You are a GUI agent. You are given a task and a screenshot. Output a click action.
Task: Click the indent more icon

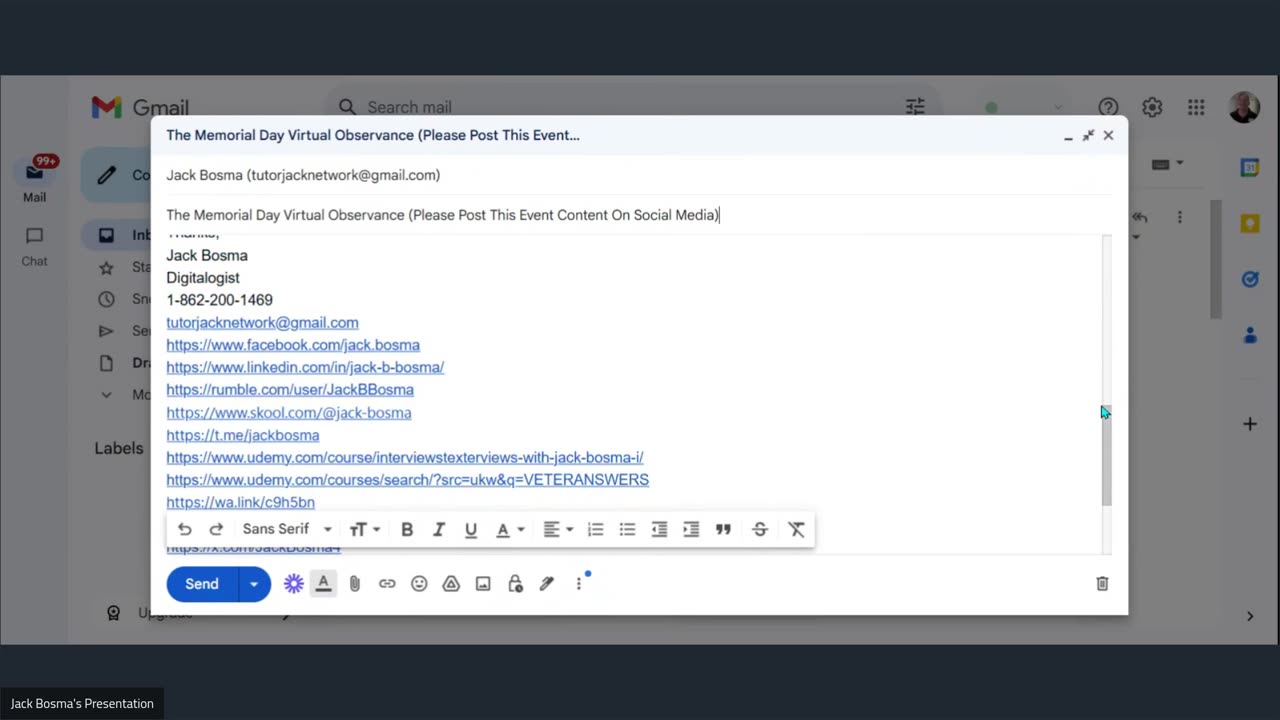[x=691, y=530]
